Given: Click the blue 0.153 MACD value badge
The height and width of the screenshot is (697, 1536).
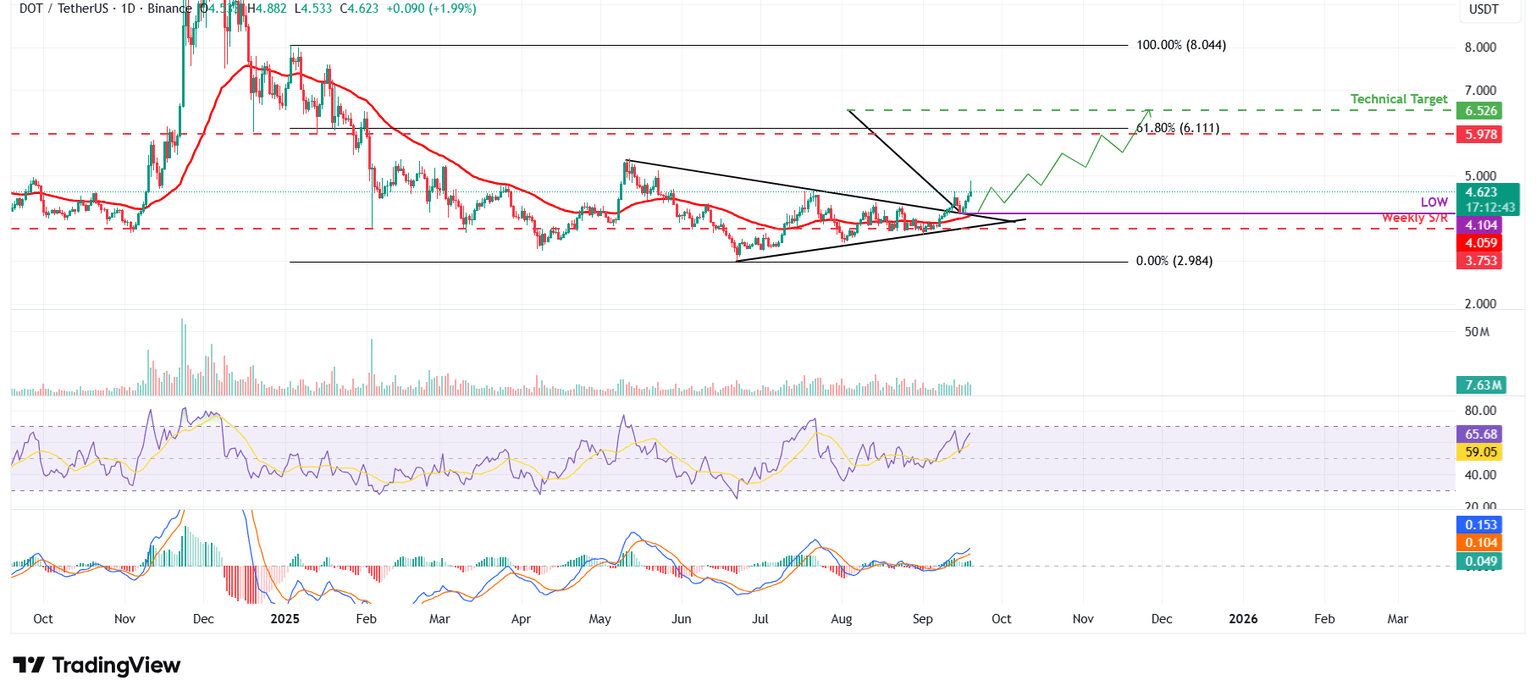Looking at the screenshot, I should pos(1481,524).
